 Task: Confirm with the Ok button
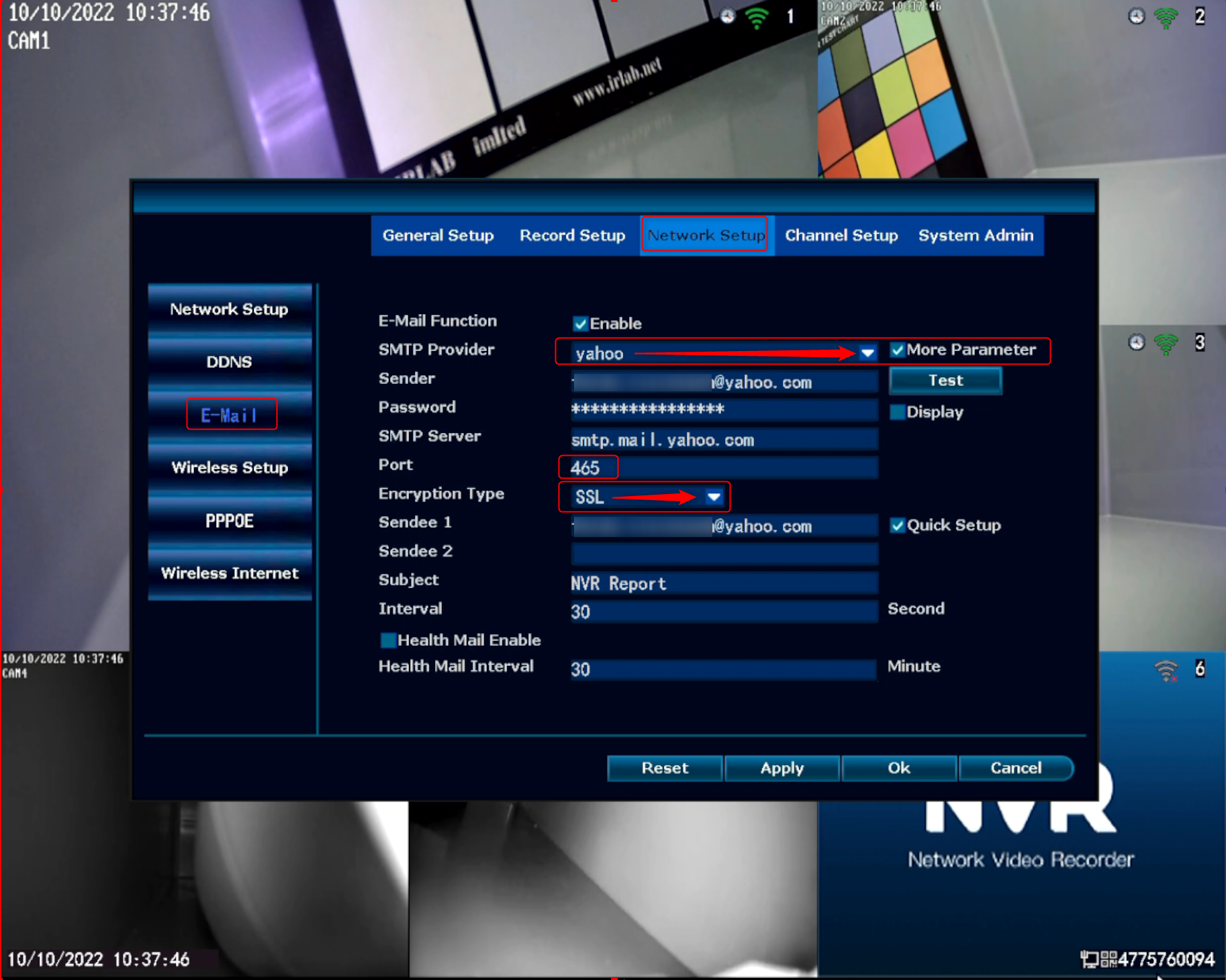899,769
